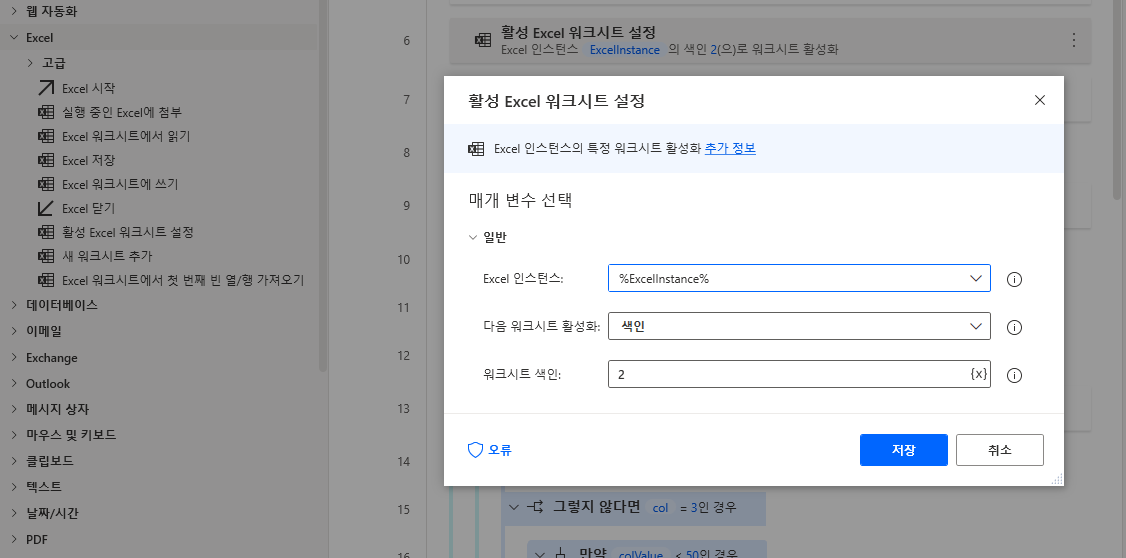Image resolution: width=1126 pixels, height=558 pixels.
Task: Click the shield icon next to 오류
Action: pyautogui.click(x=475, y=450)
